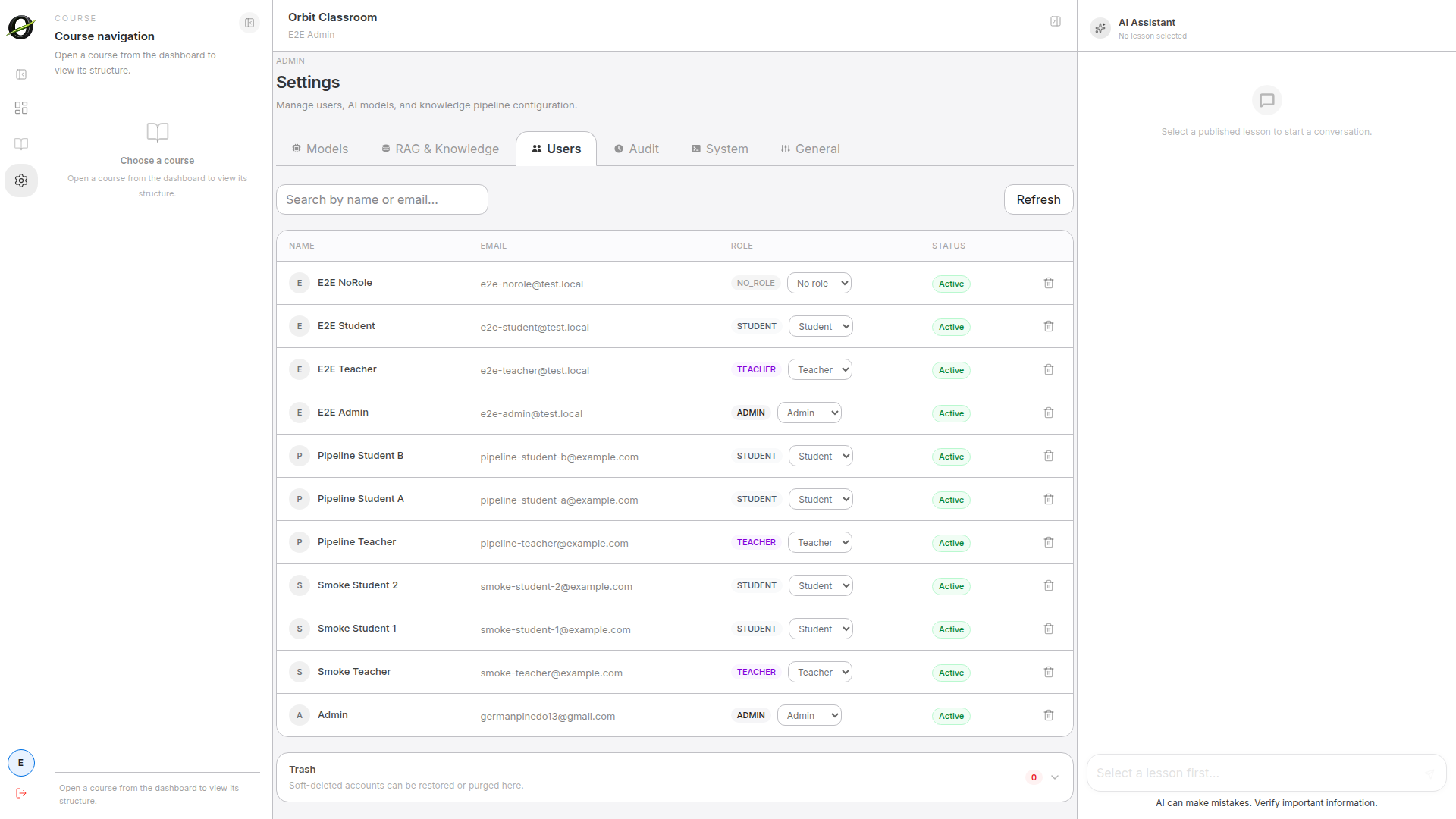
Task: Click the A avatar of Admin row
Action: coord(300,715)
